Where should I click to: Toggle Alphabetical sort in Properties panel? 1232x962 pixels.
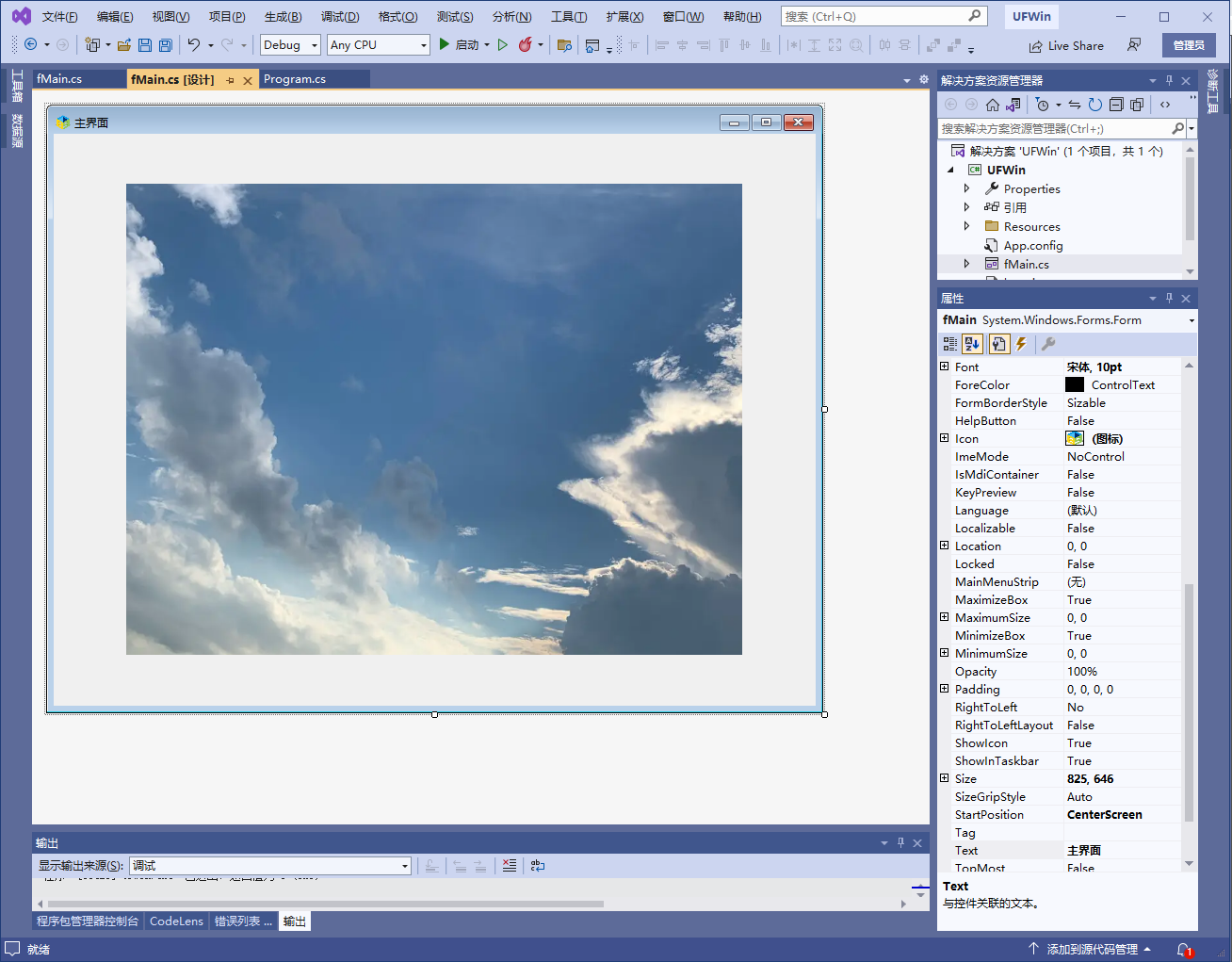coord(973,344)
